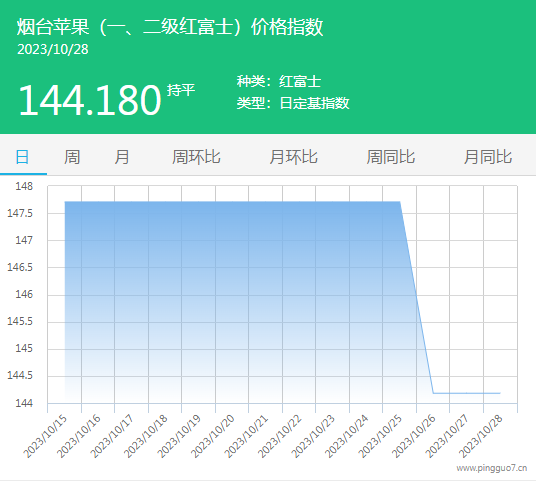The height and width of the screenshot is (481, 536).
Task: Open the 月 monthly tab
Action: [122, 157]
